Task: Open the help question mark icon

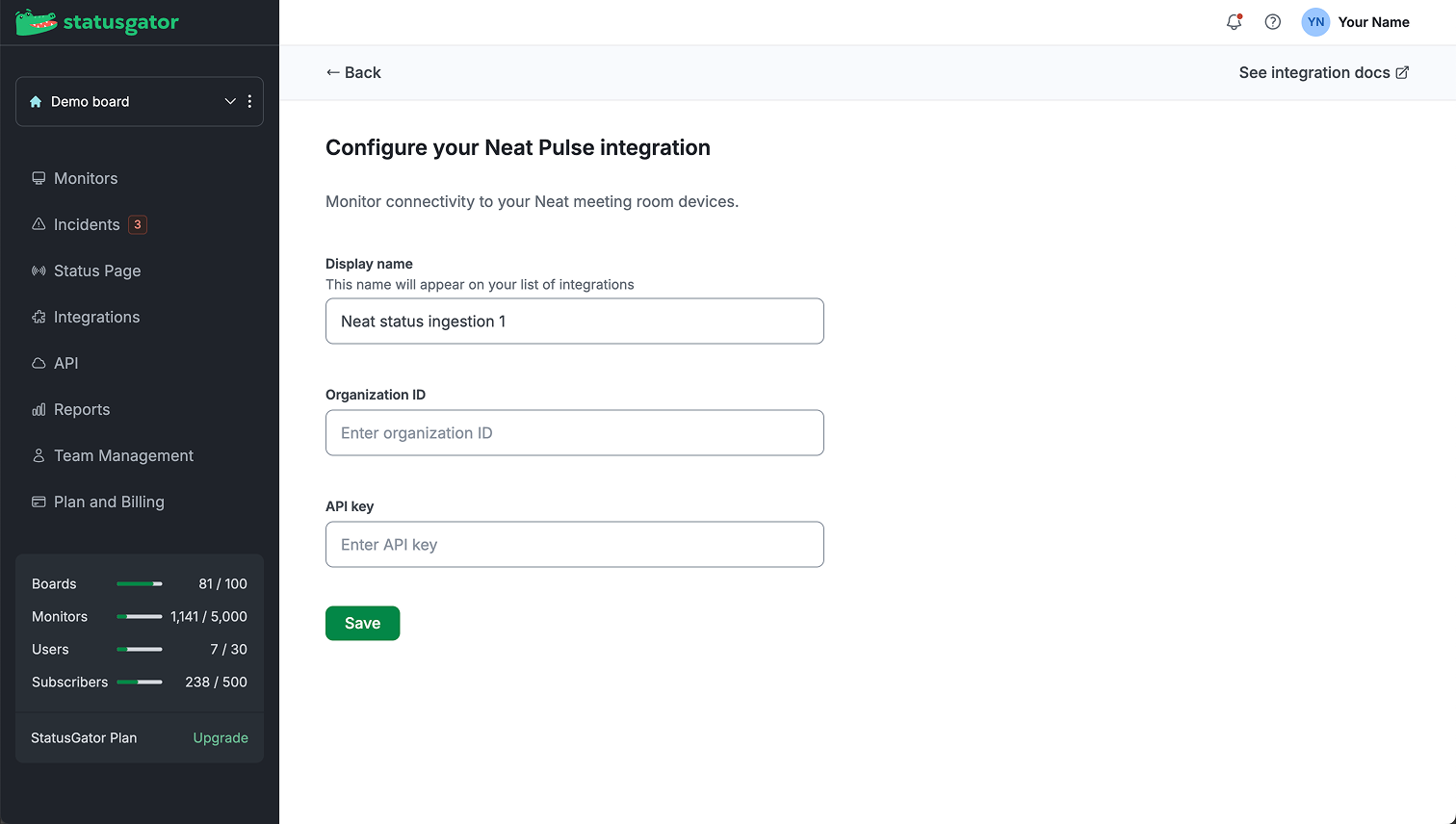Action: tap(1273, 22)
